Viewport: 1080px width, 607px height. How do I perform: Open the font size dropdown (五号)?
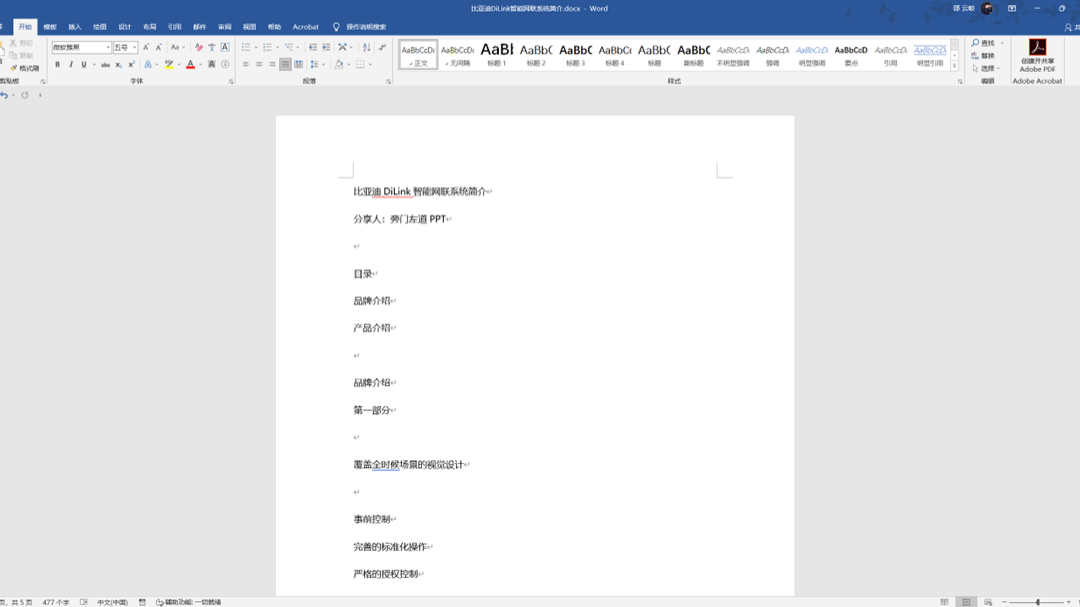pyautogui.click(x=126, y=47)
